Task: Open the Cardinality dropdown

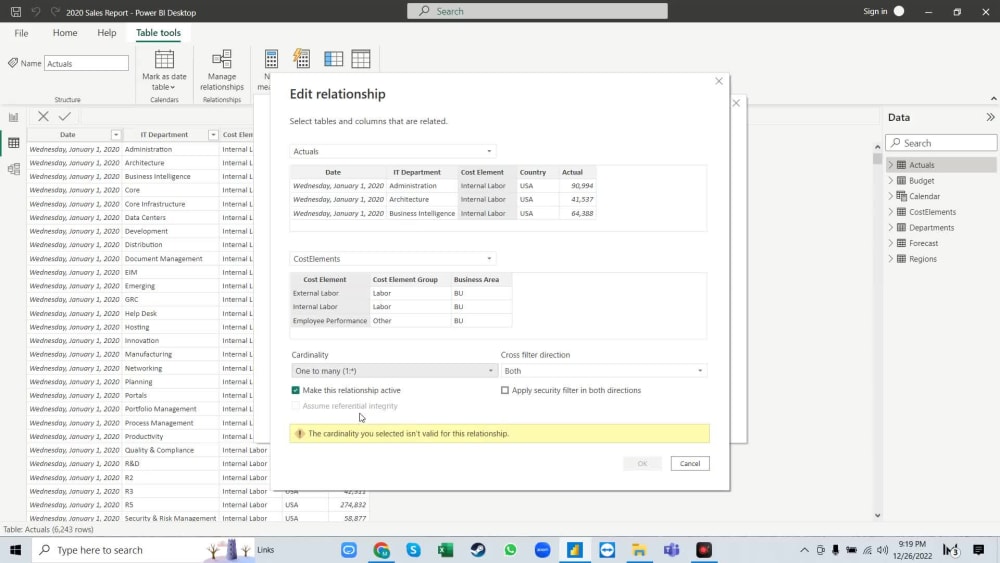Action: (394, 370)
